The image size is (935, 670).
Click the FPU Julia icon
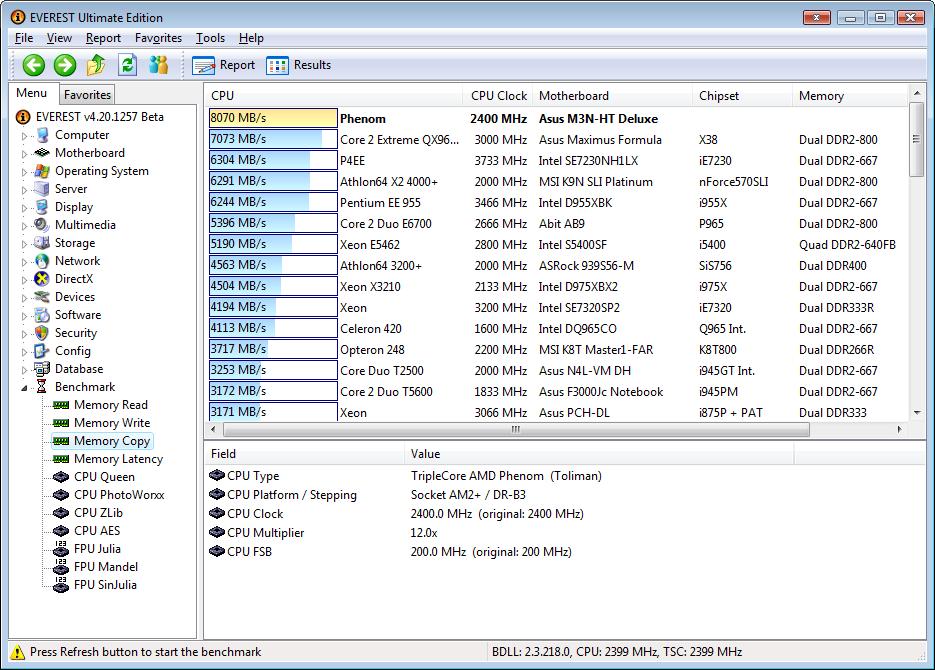point(61,549)
